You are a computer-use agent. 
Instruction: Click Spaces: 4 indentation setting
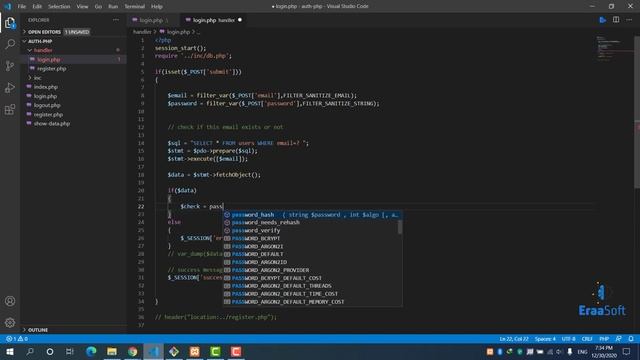[x=545, y=339]
